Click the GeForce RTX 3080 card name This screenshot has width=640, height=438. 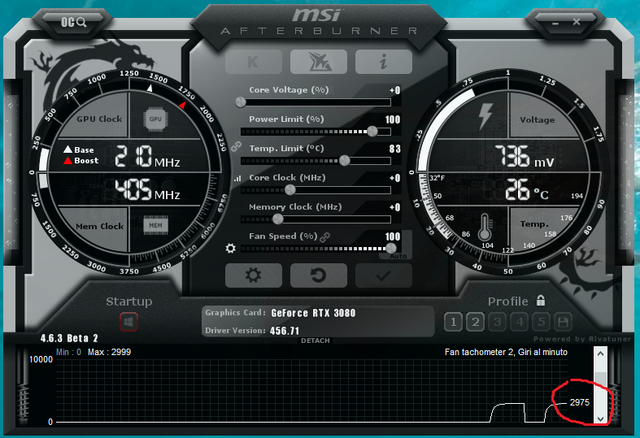tap(313, 313)
